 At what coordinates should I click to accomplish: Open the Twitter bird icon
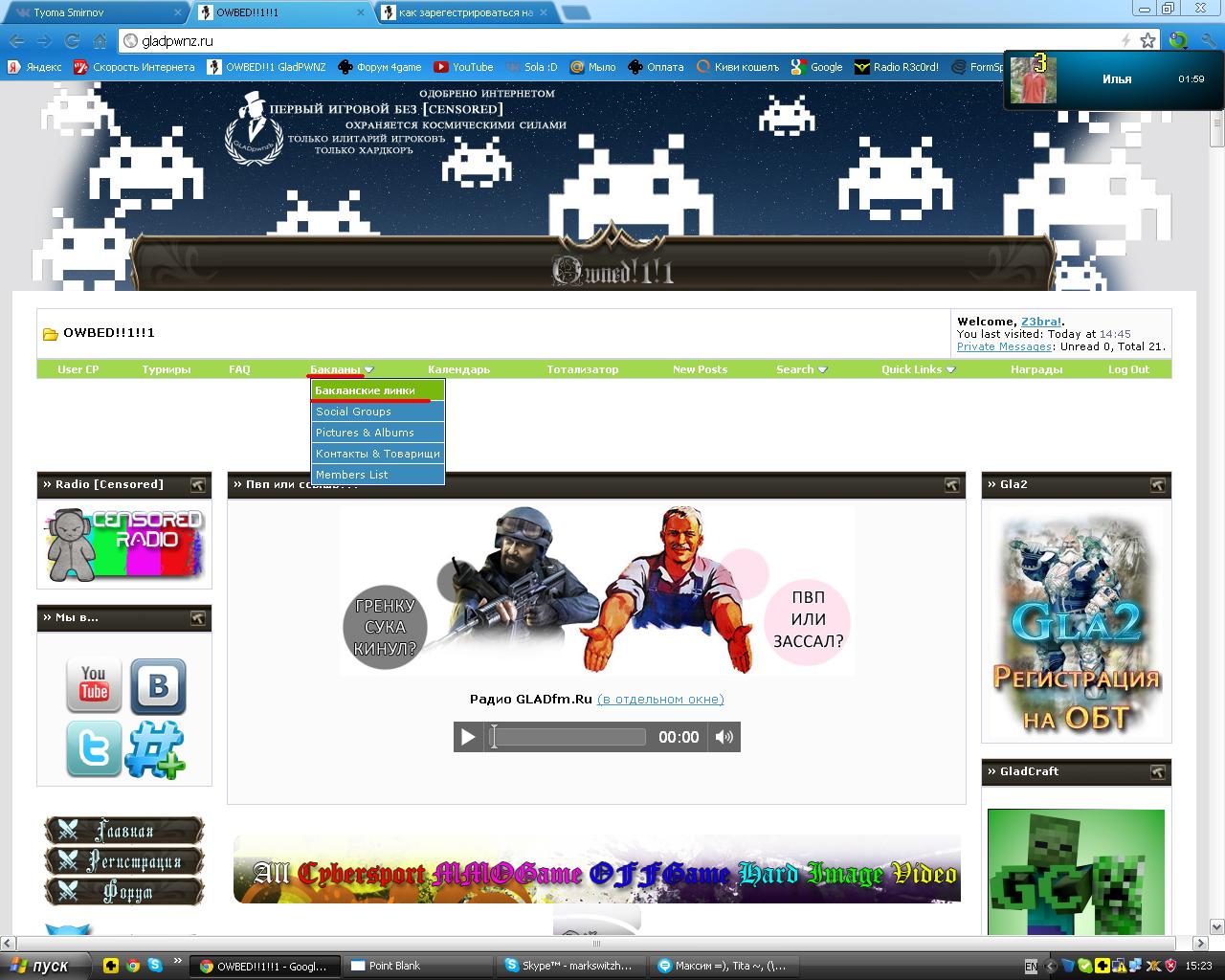pos(94,748)
